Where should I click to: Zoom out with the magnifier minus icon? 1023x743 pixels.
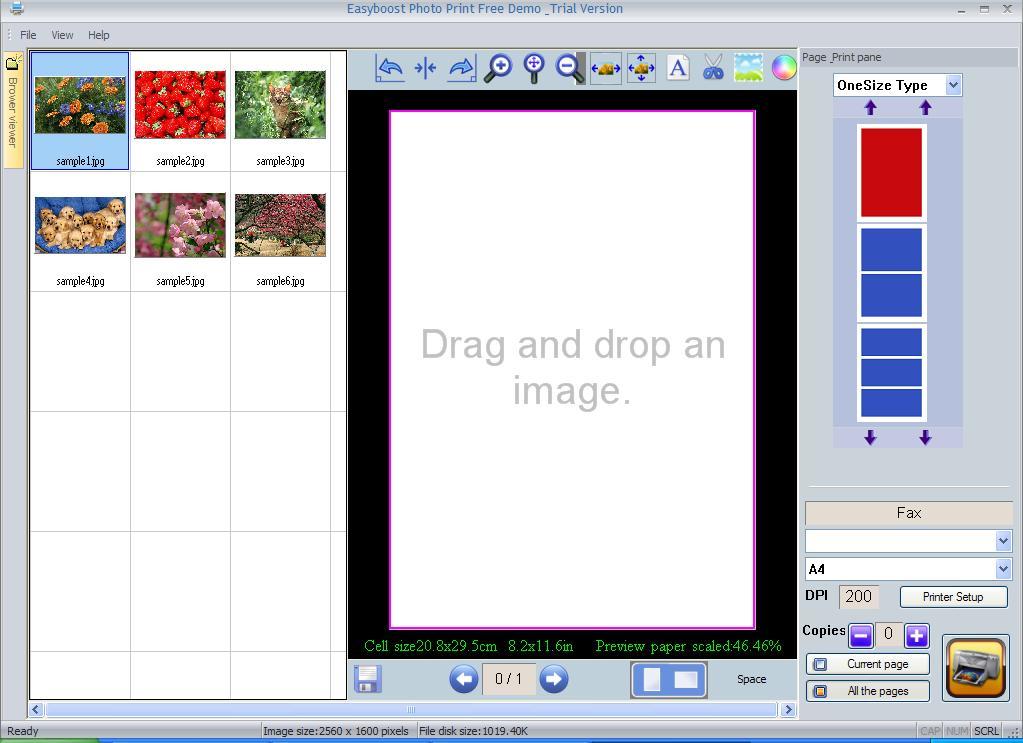coord(569,67)
